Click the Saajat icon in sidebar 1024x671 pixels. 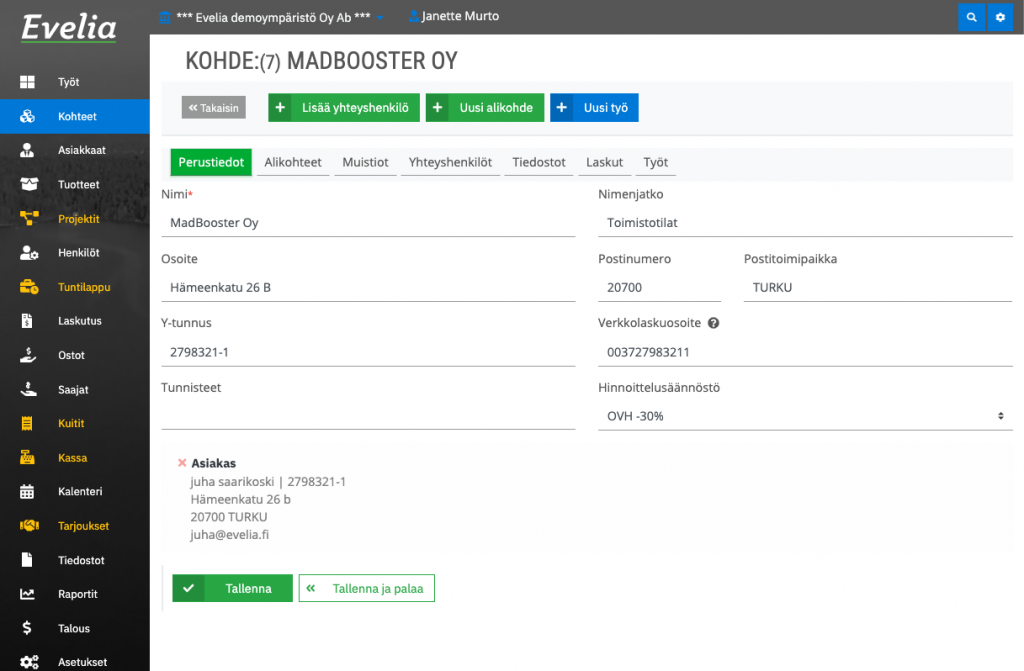[28, 389]
